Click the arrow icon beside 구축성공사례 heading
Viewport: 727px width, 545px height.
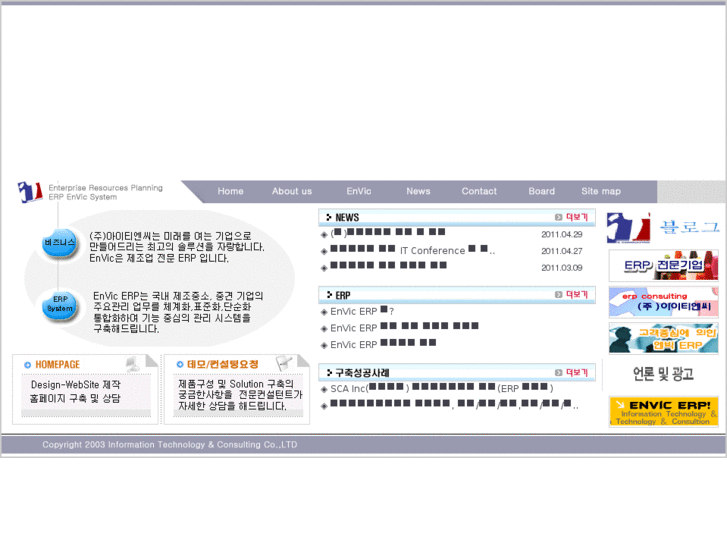coord(329,372)
